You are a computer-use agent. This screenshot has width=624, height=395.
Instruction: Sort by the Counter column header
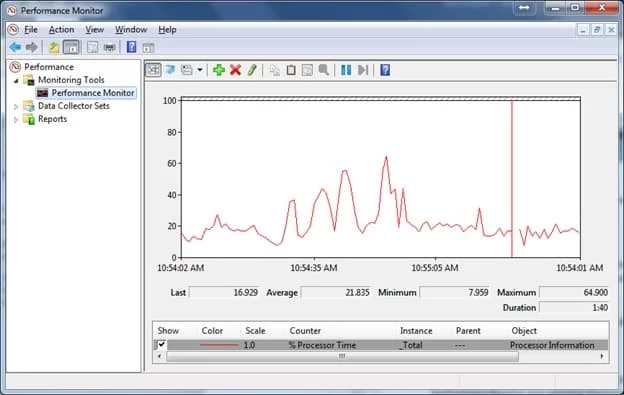coord(305,331)
